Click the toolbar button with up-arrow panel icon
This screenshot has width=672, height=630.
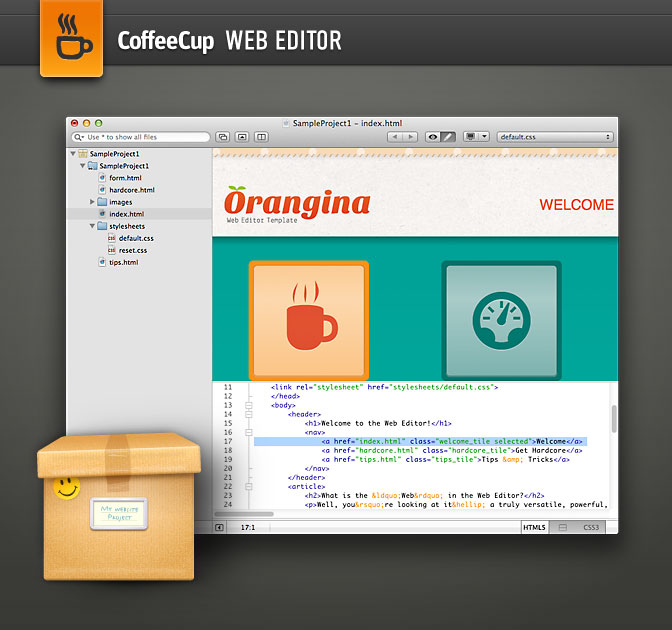(x=242, y=137)
